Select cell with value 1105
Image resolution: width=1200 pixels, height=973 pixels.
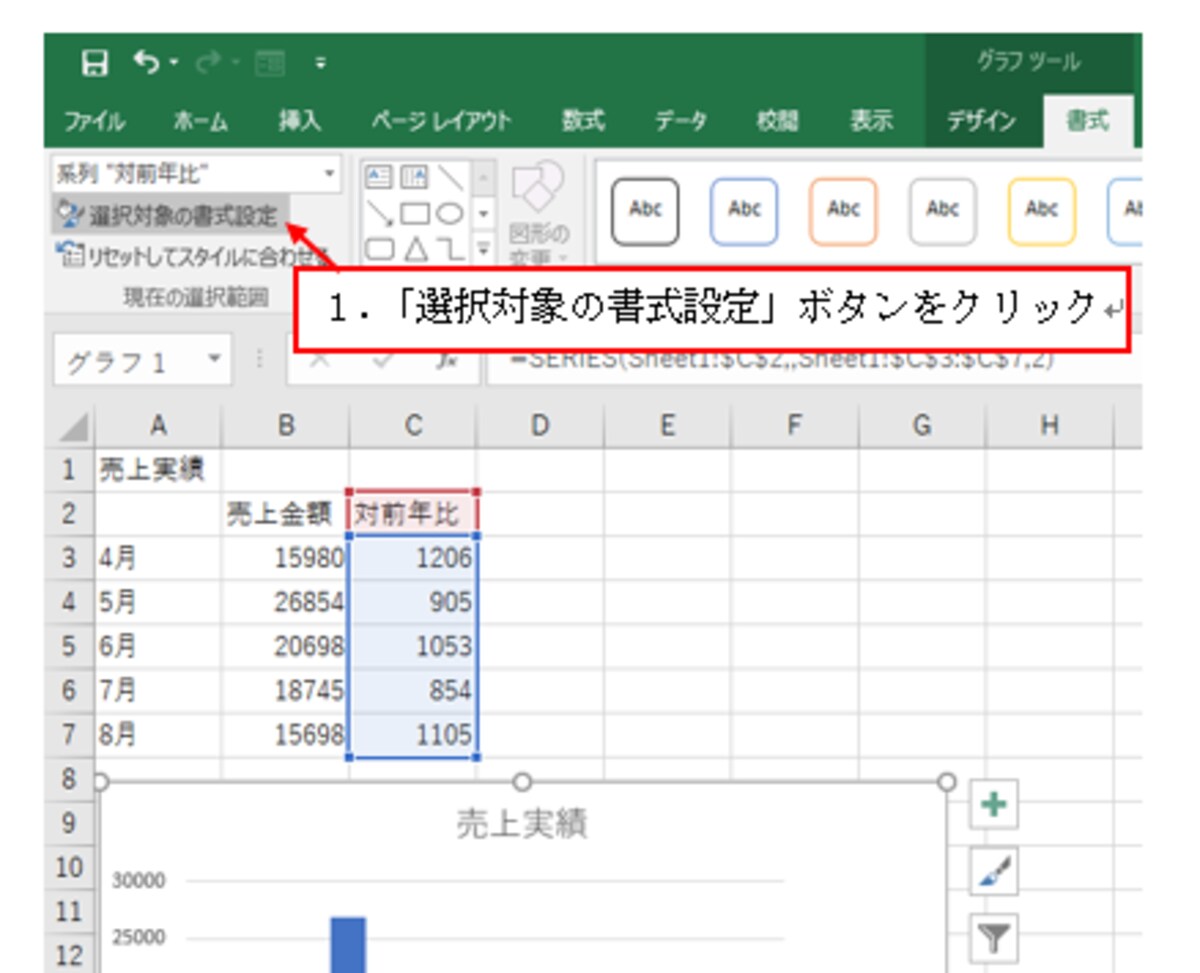click(x=413, y=735)
